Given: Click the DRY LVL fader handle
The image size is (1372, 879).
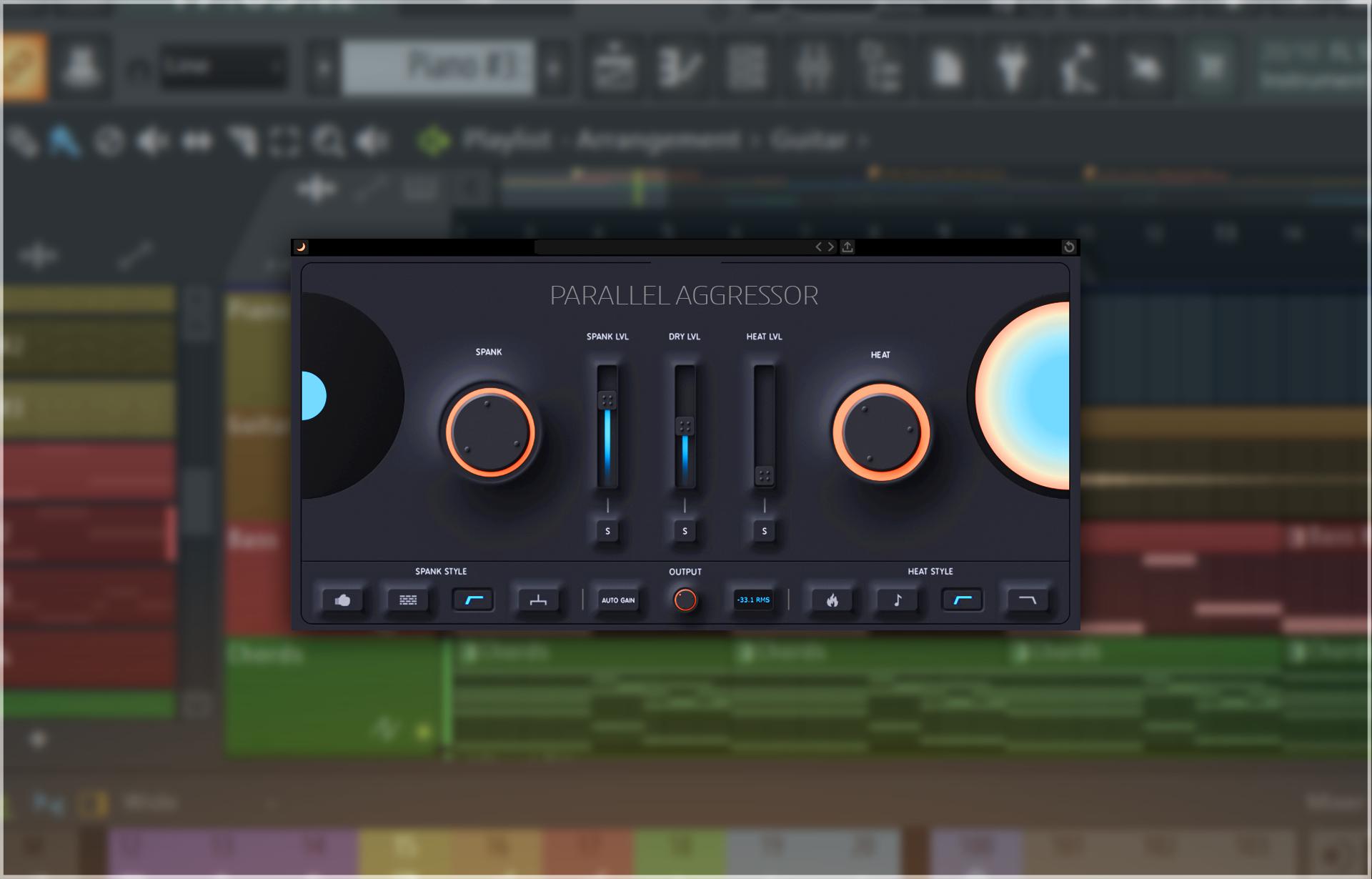Looking at the screenshot, I should pos(685,427).
